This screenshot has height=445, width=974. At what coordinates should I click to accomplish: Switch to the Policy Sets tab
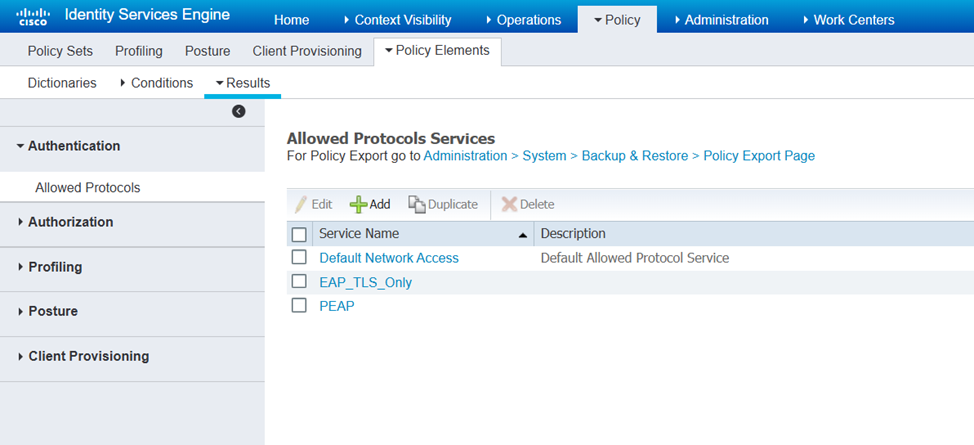click(x=60, y=51)
